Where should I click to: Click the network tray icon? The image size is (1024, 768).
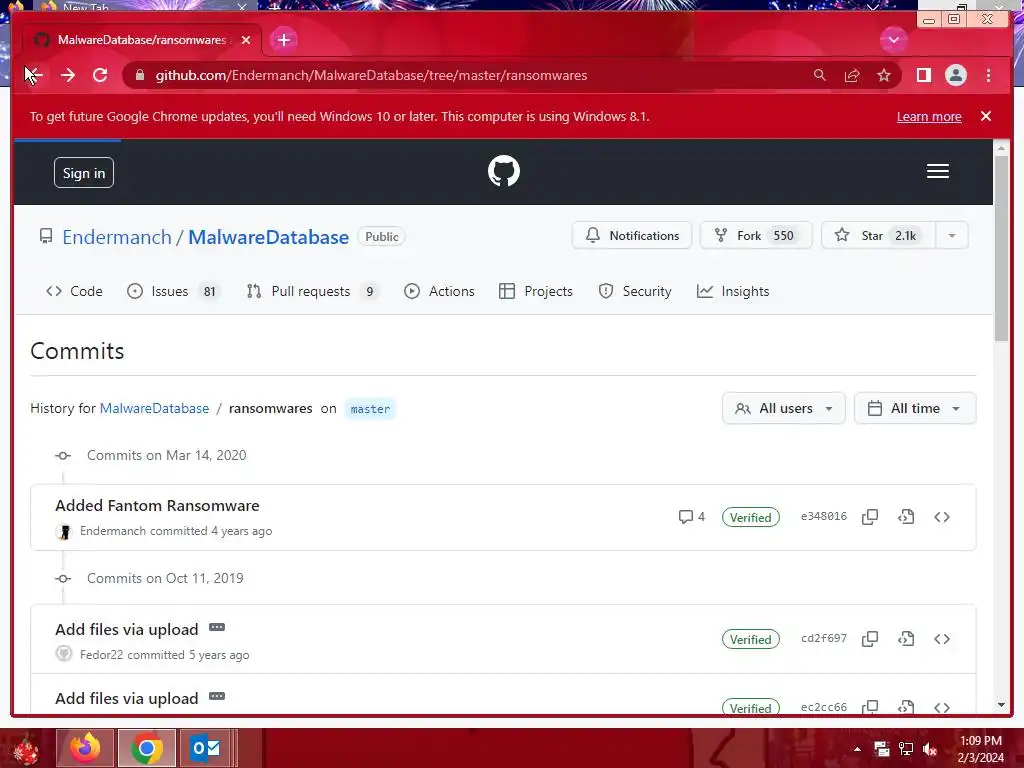tap(906, 749)
